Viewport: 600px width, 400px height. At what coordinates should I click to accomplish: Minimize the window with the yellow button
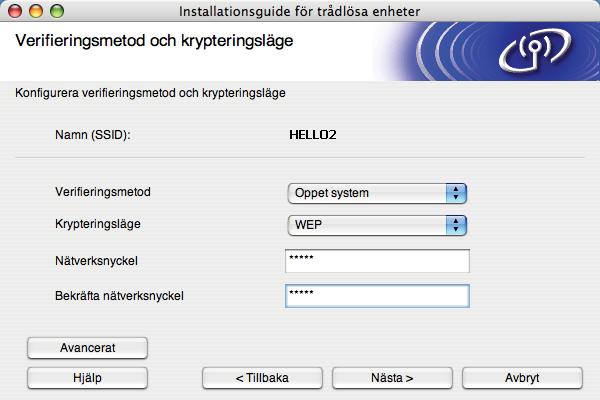(36, 11)
